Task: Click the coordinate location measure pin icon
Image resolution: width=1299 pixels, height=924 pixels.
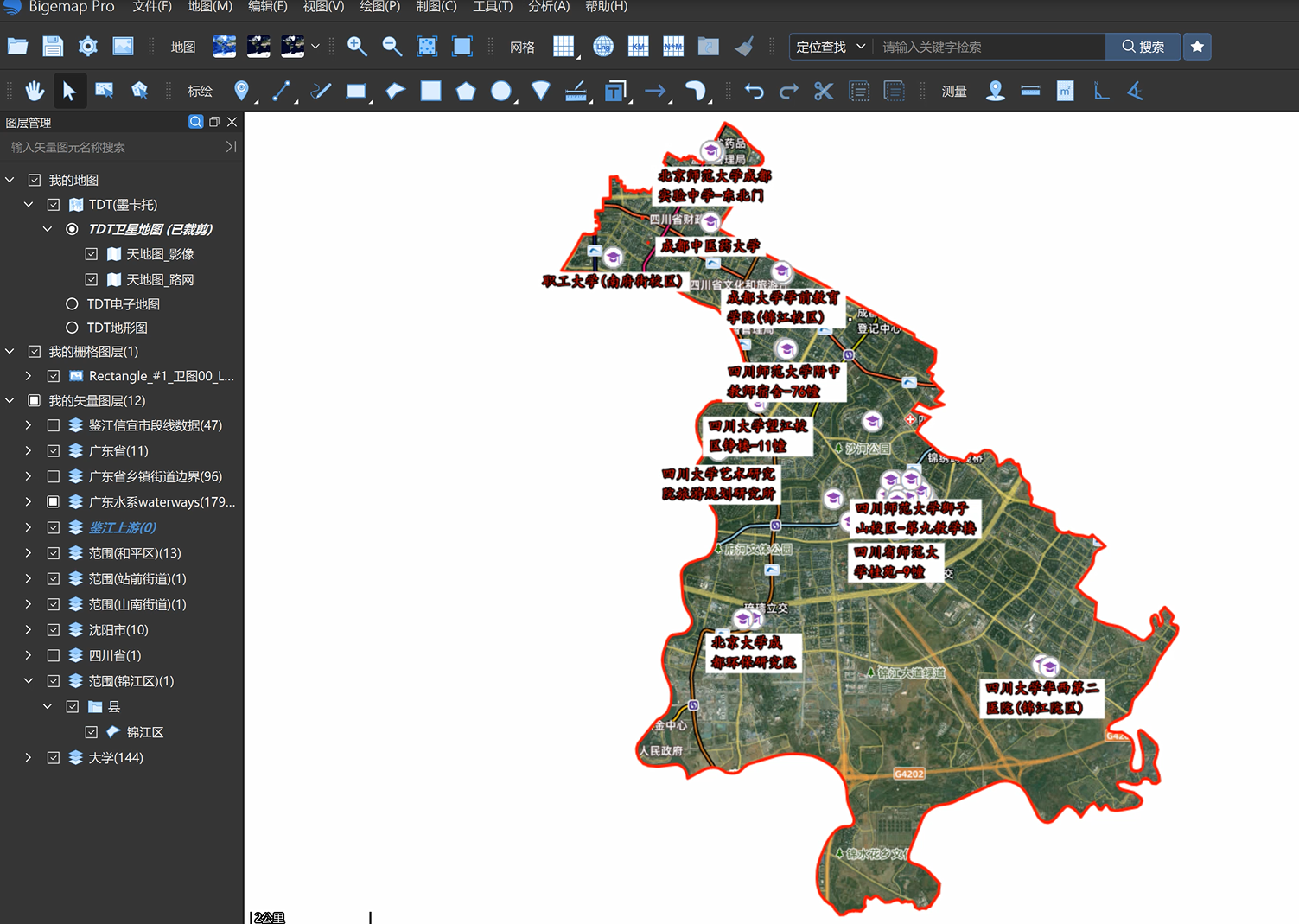Action: [x=996, y=91]
